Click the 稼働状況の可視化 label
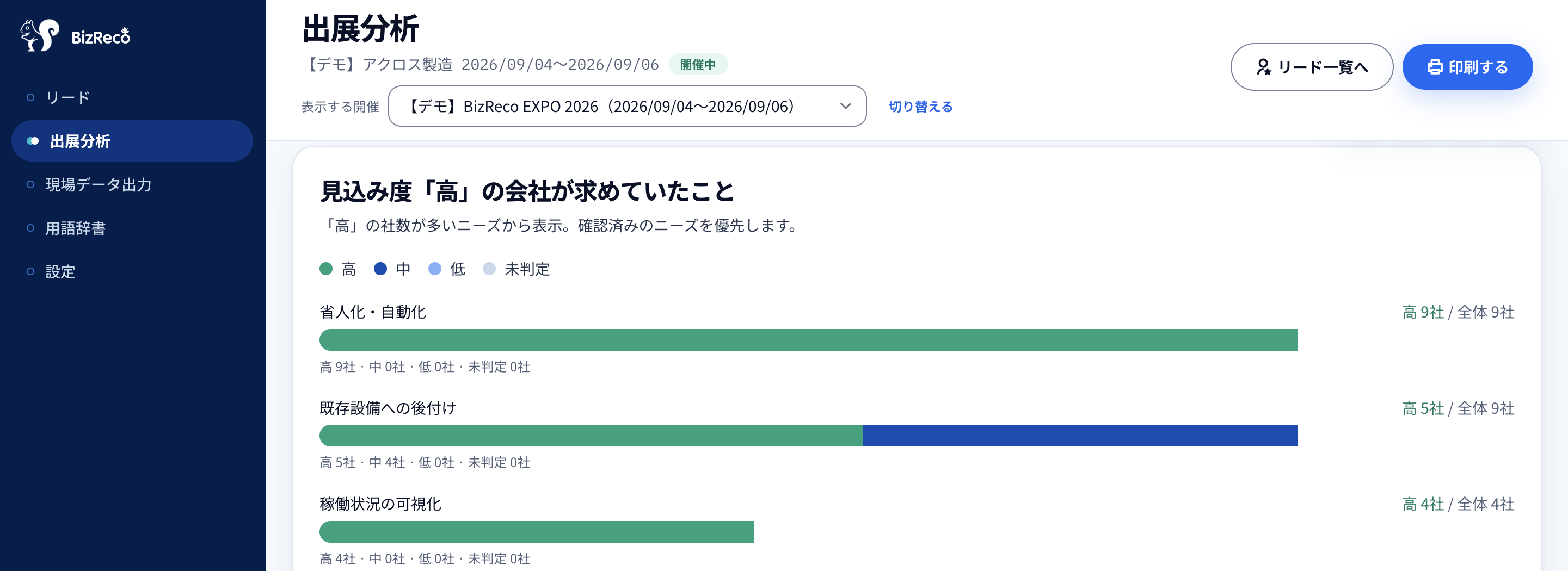 (380, 504)
